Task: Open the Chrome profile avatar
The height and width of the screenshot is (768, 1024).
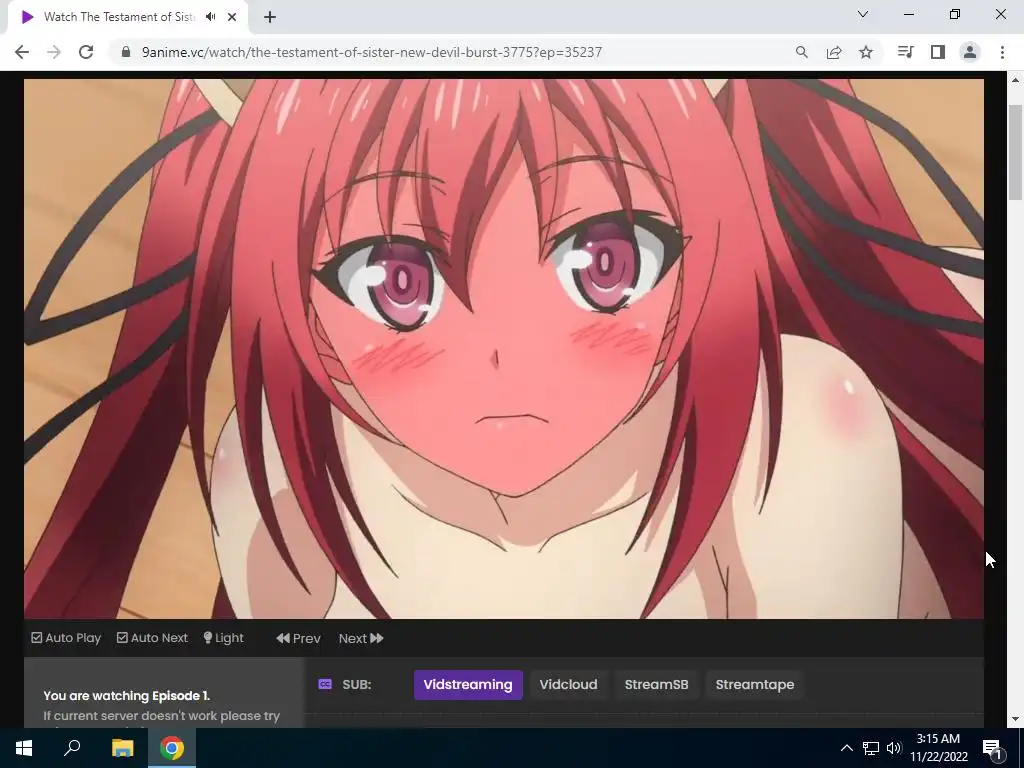Action: [x=970, y=52]
